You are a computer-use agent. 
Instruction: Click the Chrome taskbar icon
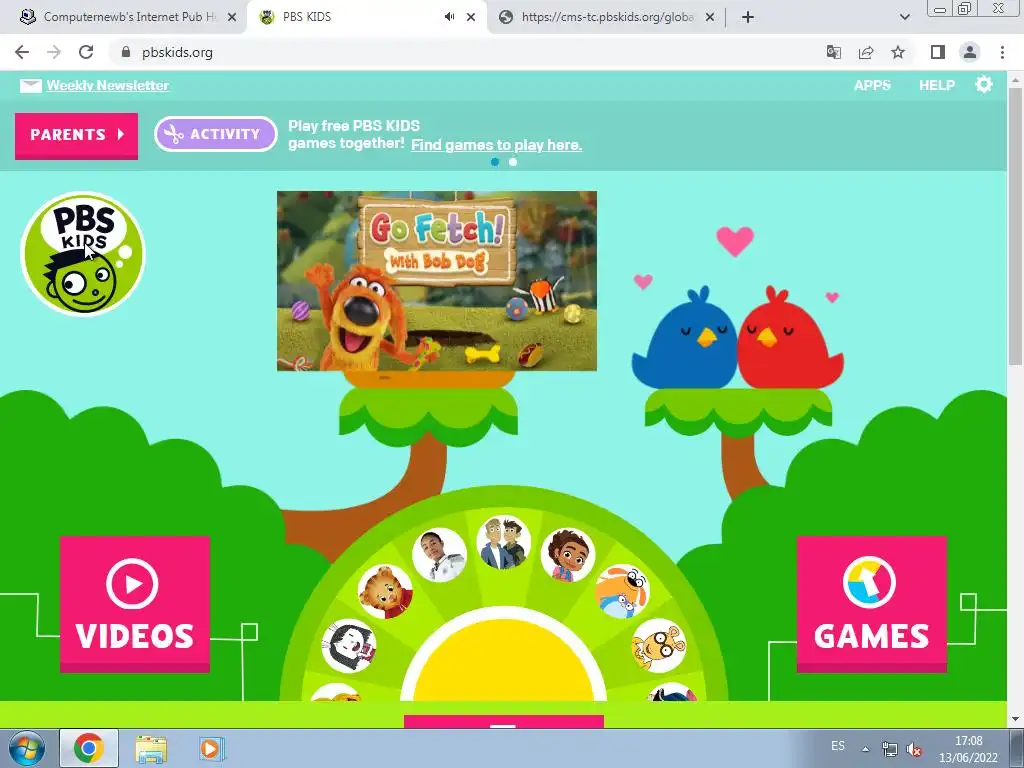pos(89,748)
